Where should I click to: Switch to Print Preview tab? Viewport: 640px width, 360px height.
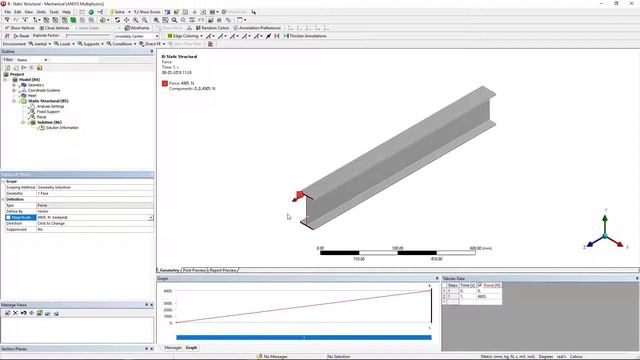(194, 270)
